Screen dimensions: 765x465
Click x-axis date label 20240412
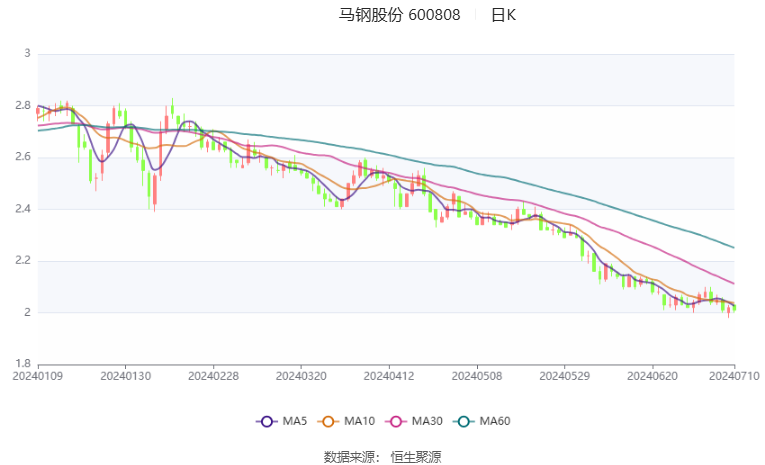click(389, 376)
